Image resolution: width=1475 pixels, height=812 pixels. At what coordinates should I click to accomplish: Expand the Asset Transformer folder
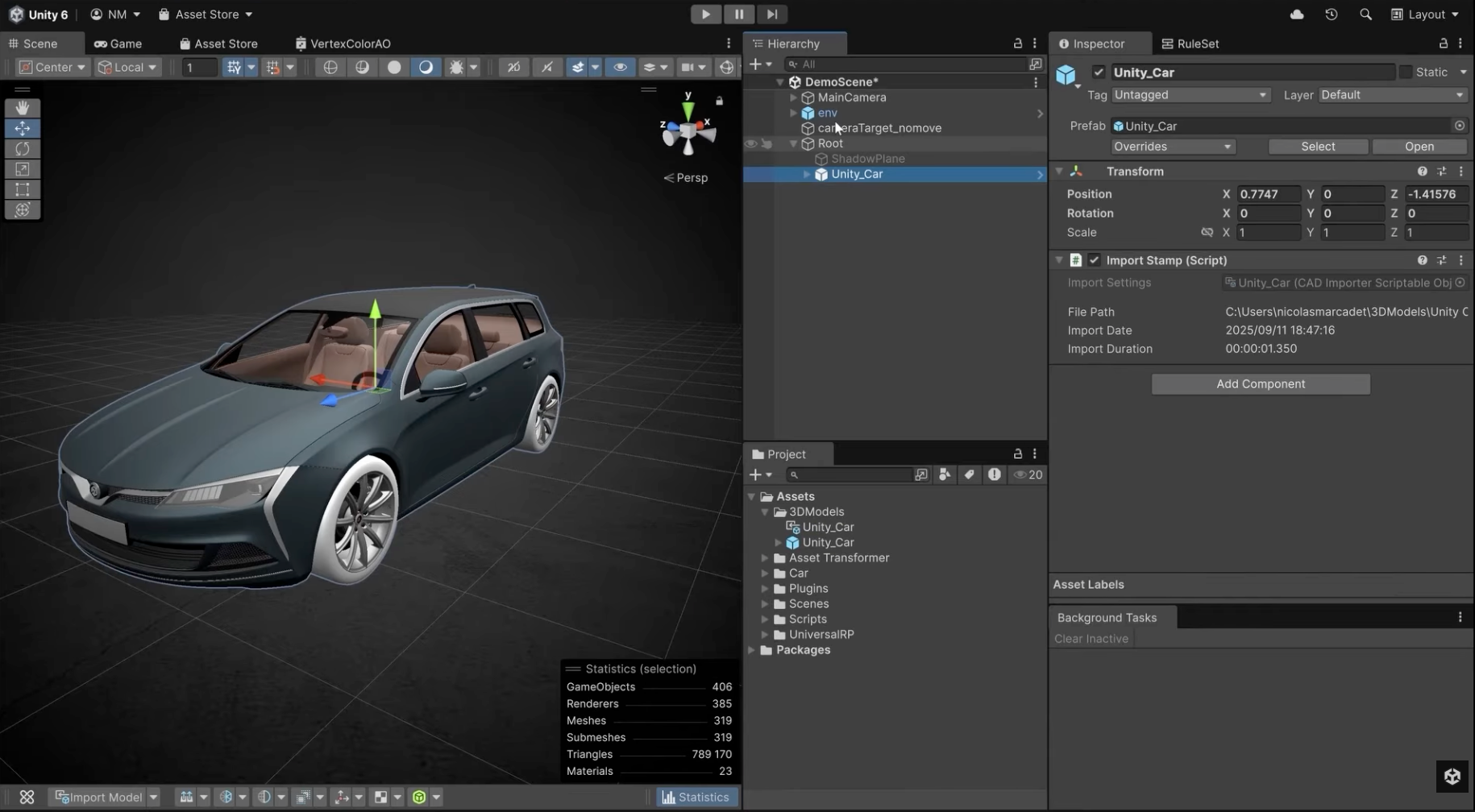point(765,558)
